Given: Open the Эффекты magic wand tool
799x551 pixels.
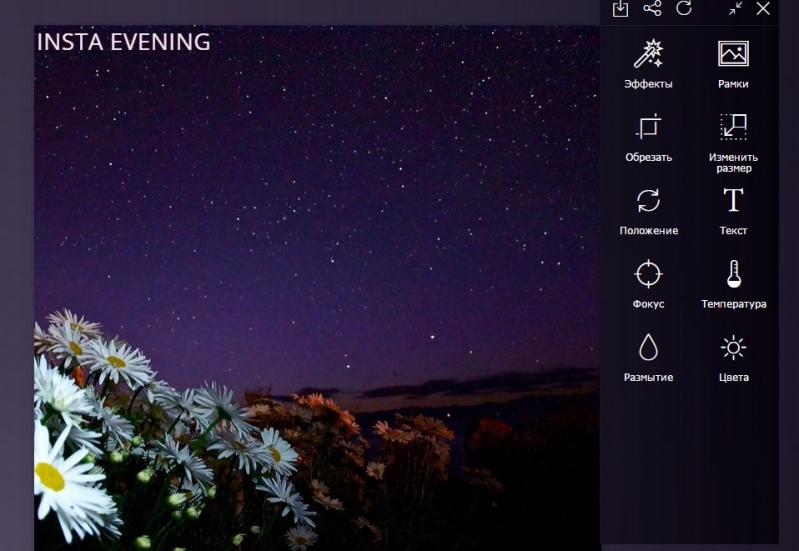Looking at the screenshot, I should click(648, 64).
